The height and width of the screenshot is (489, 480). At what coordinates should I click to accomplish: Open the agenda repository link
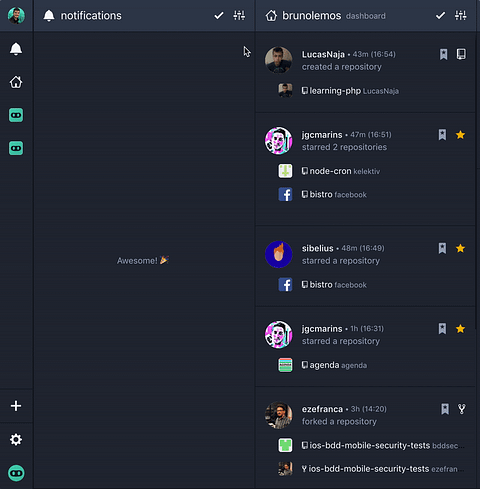324,365
